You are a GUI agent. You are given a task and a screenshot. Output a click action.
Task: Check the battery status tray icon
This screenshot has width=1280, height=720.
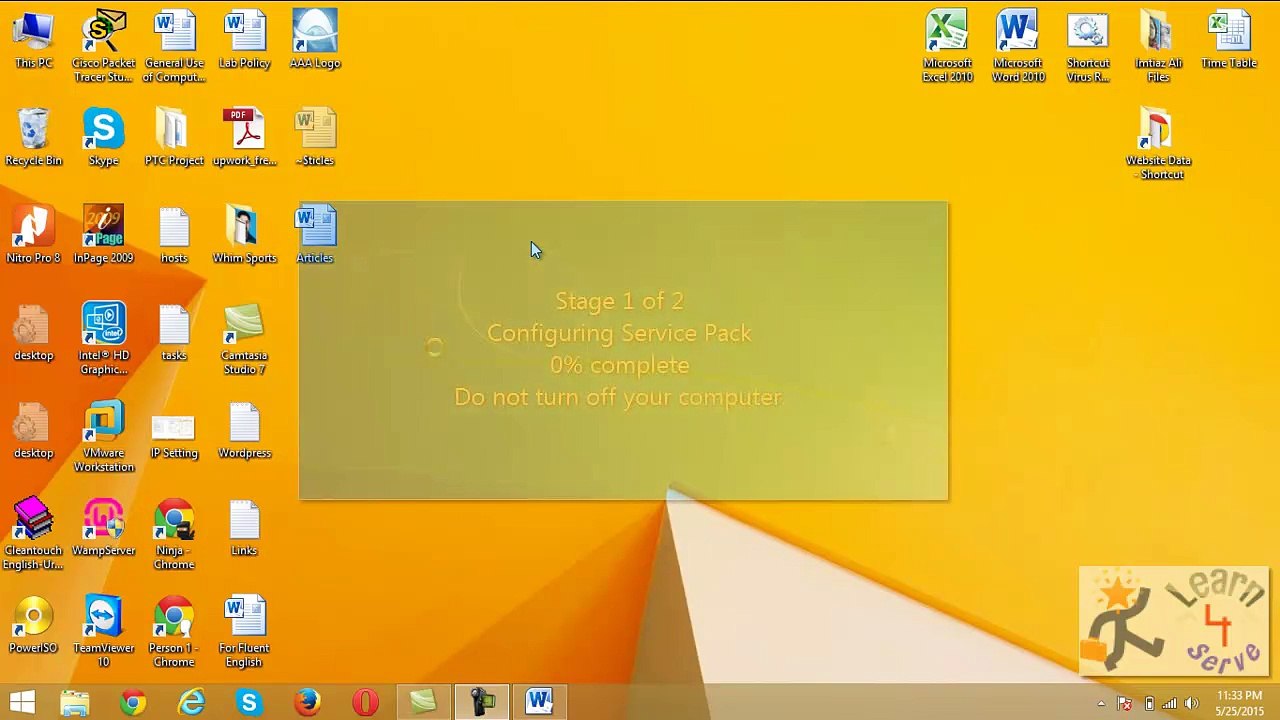coord(1149,703)
